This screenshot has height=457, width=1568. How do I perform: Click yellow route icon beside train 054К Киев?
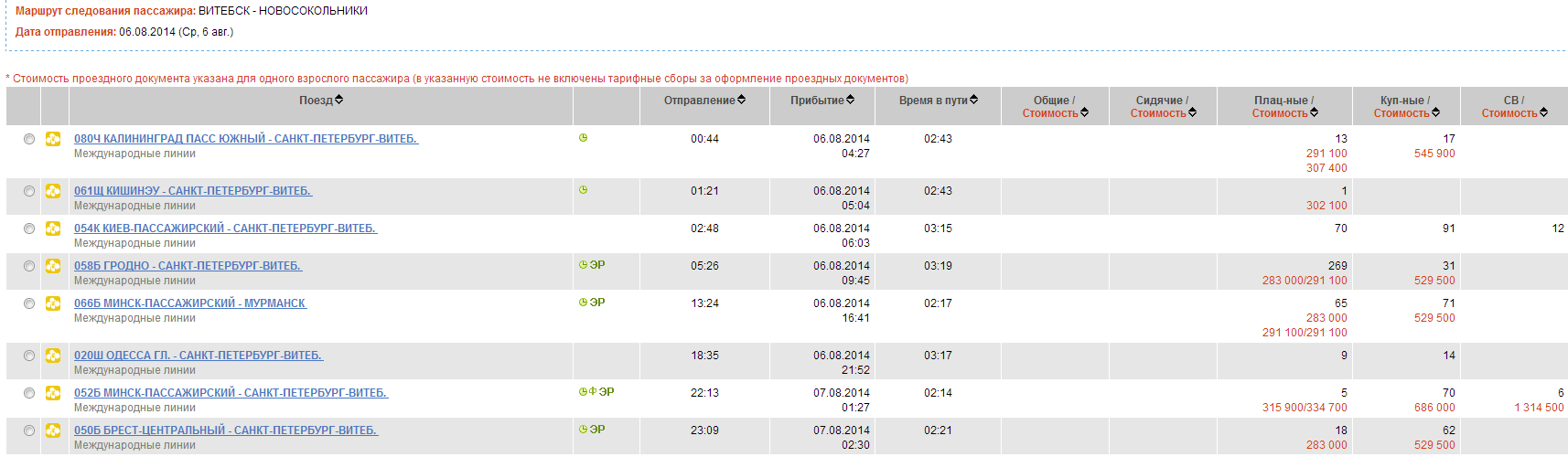53,228
